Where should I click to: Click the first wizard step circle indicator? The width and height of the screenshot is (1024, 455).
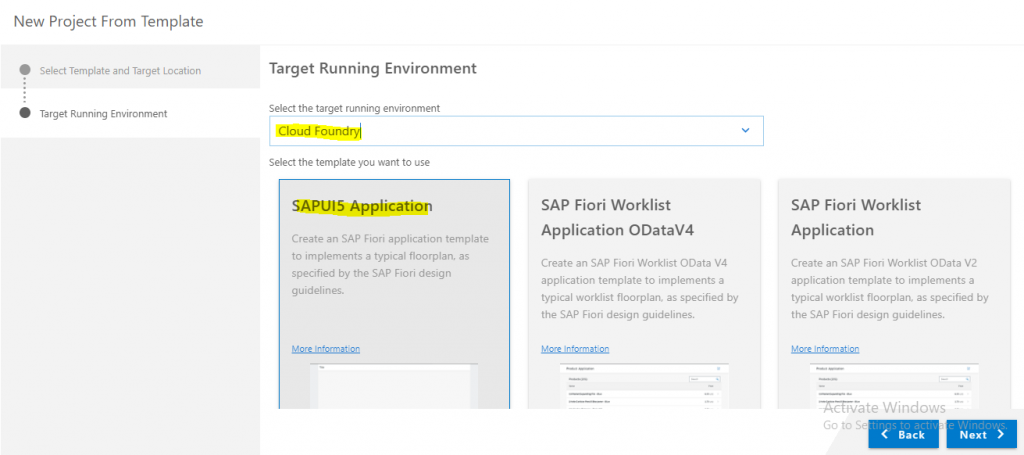click(x=25, y=70)
